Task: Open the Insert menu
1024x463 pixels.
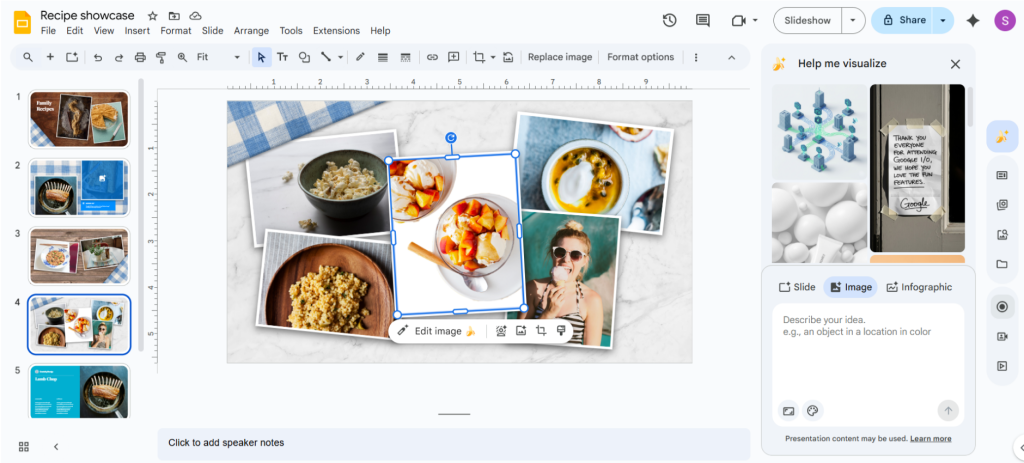Action: [x=137, y=31]
